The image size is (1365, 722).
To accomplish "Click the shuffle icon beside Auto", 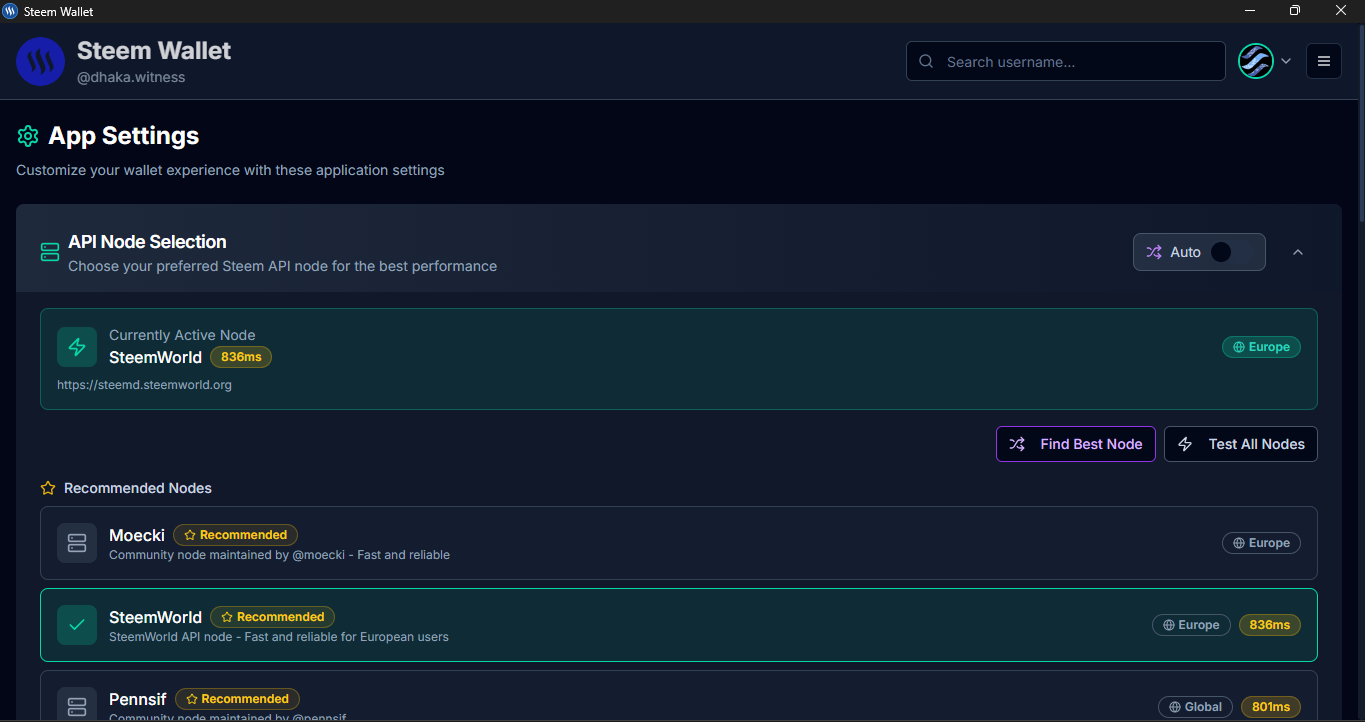I will 1154,252.
